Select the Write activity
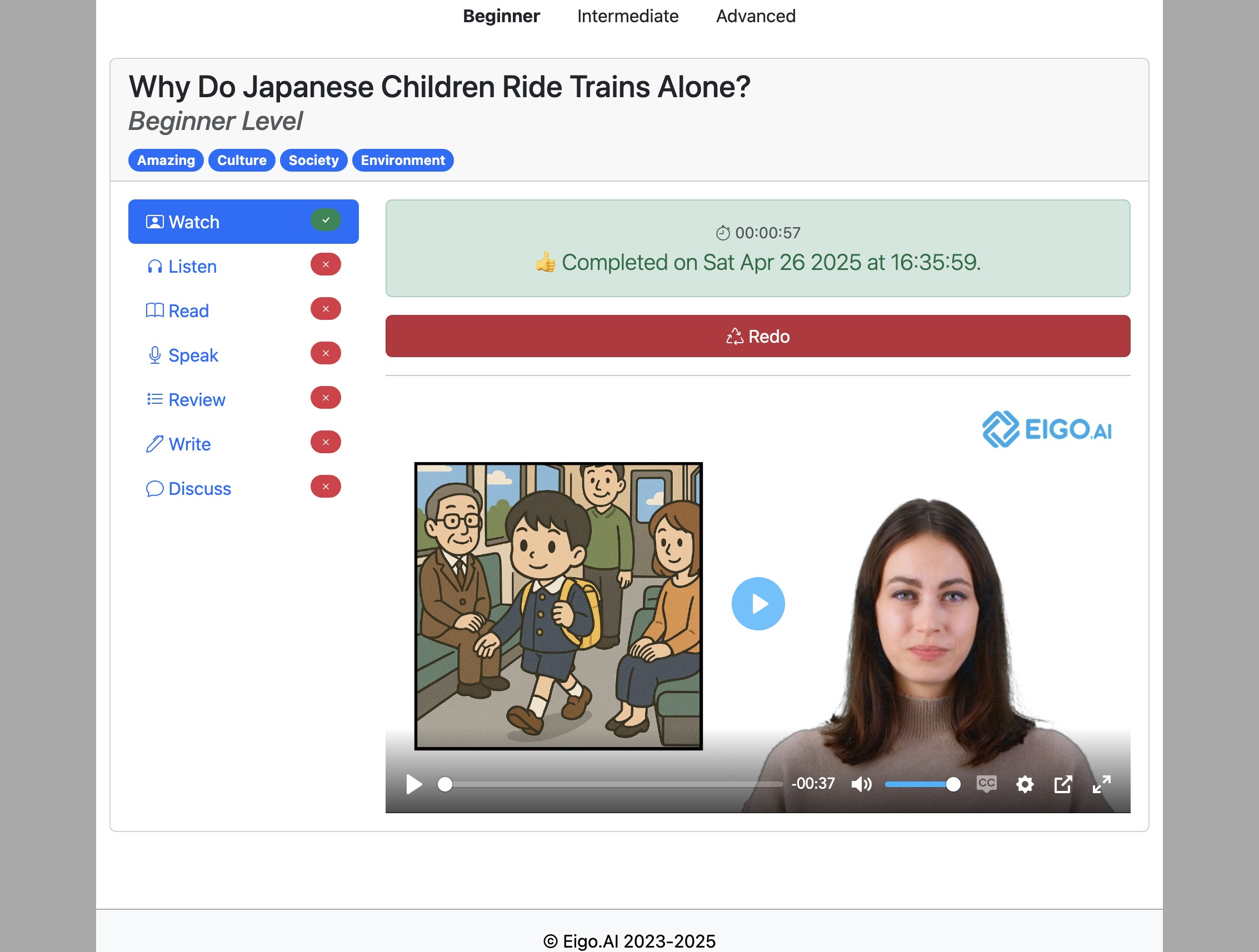Image resolution: width=1259 pixels, height=952 pixels. (243, 443)
